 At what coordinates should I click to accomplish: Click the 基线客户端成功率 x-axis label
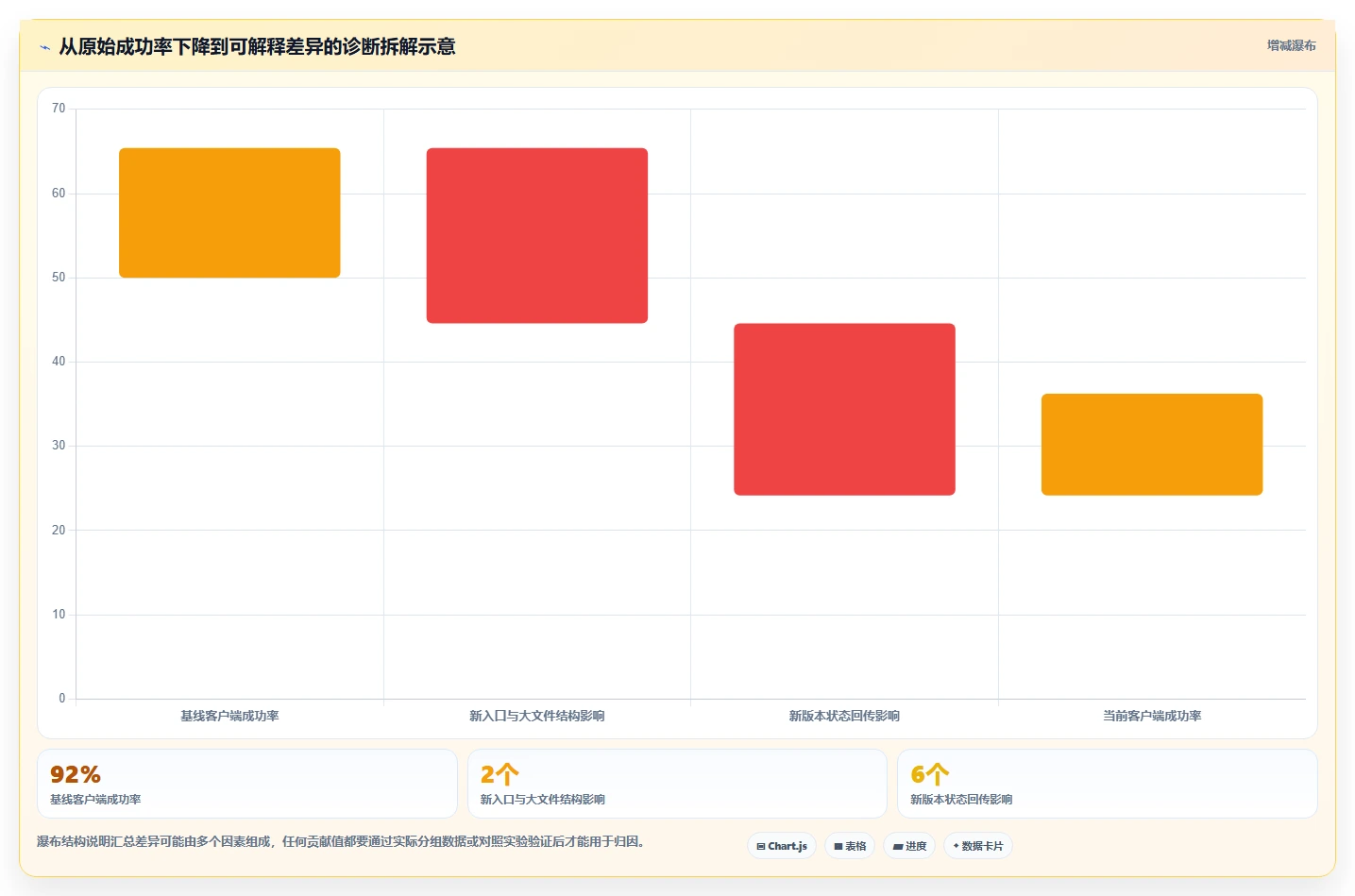tap(229, 716)
